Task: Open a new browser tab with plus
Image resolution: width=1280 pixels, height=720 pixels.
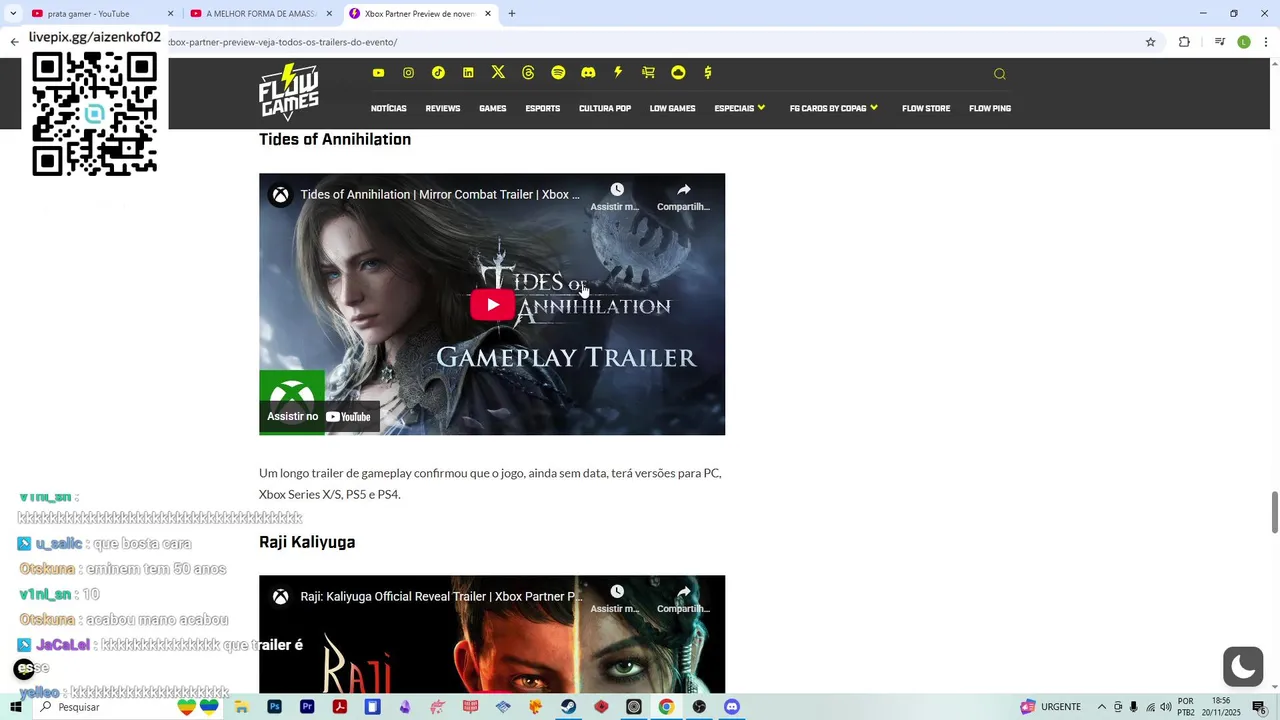Action: pyautogui.click(x=512, y=14)
